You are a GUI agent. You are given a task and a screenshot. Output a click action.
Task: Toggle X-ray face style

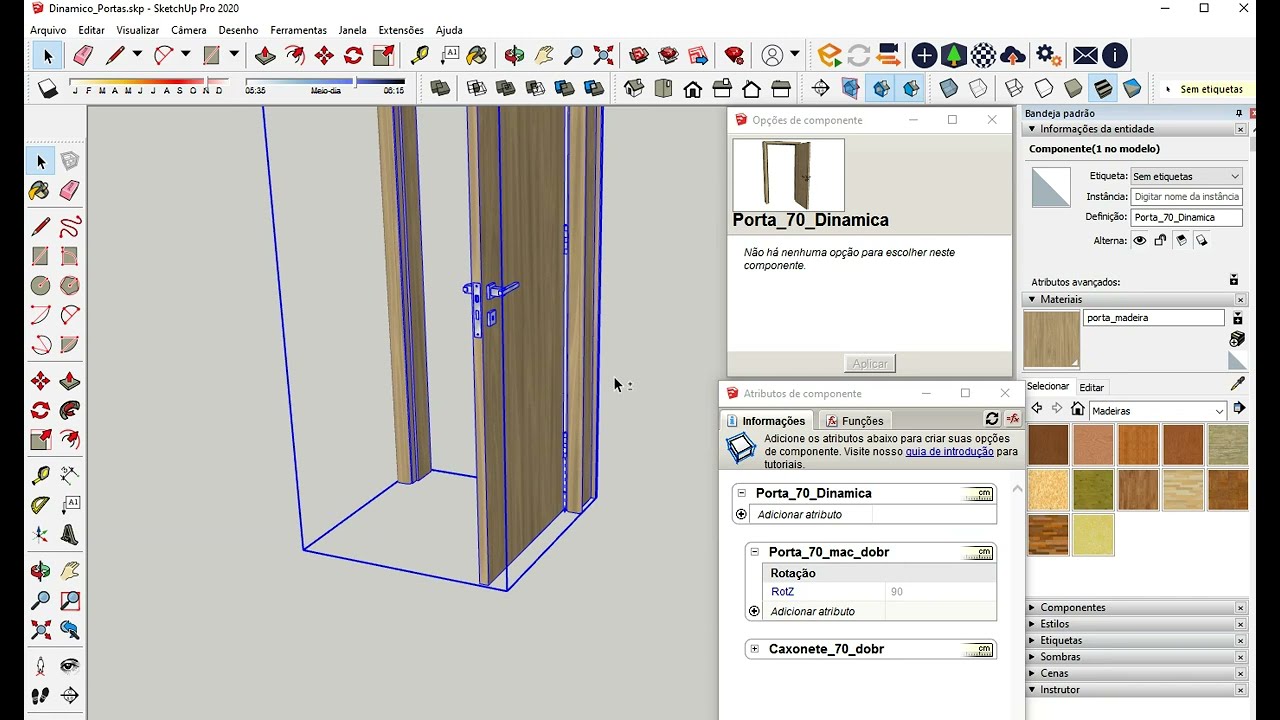coord(949,89)
